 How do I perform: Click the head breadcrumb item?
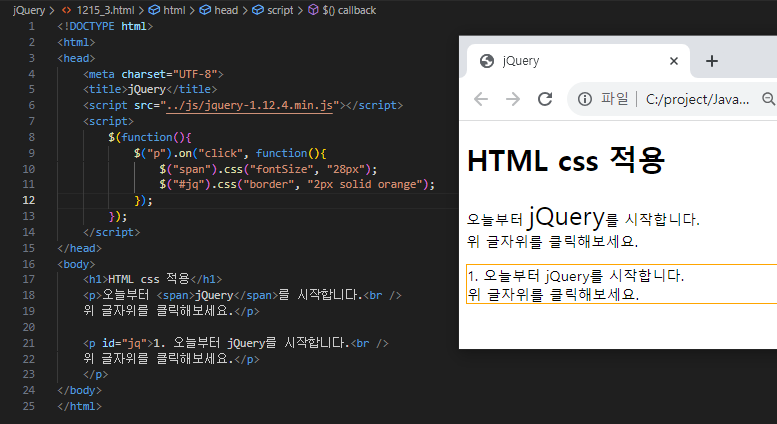pos(226,10)
